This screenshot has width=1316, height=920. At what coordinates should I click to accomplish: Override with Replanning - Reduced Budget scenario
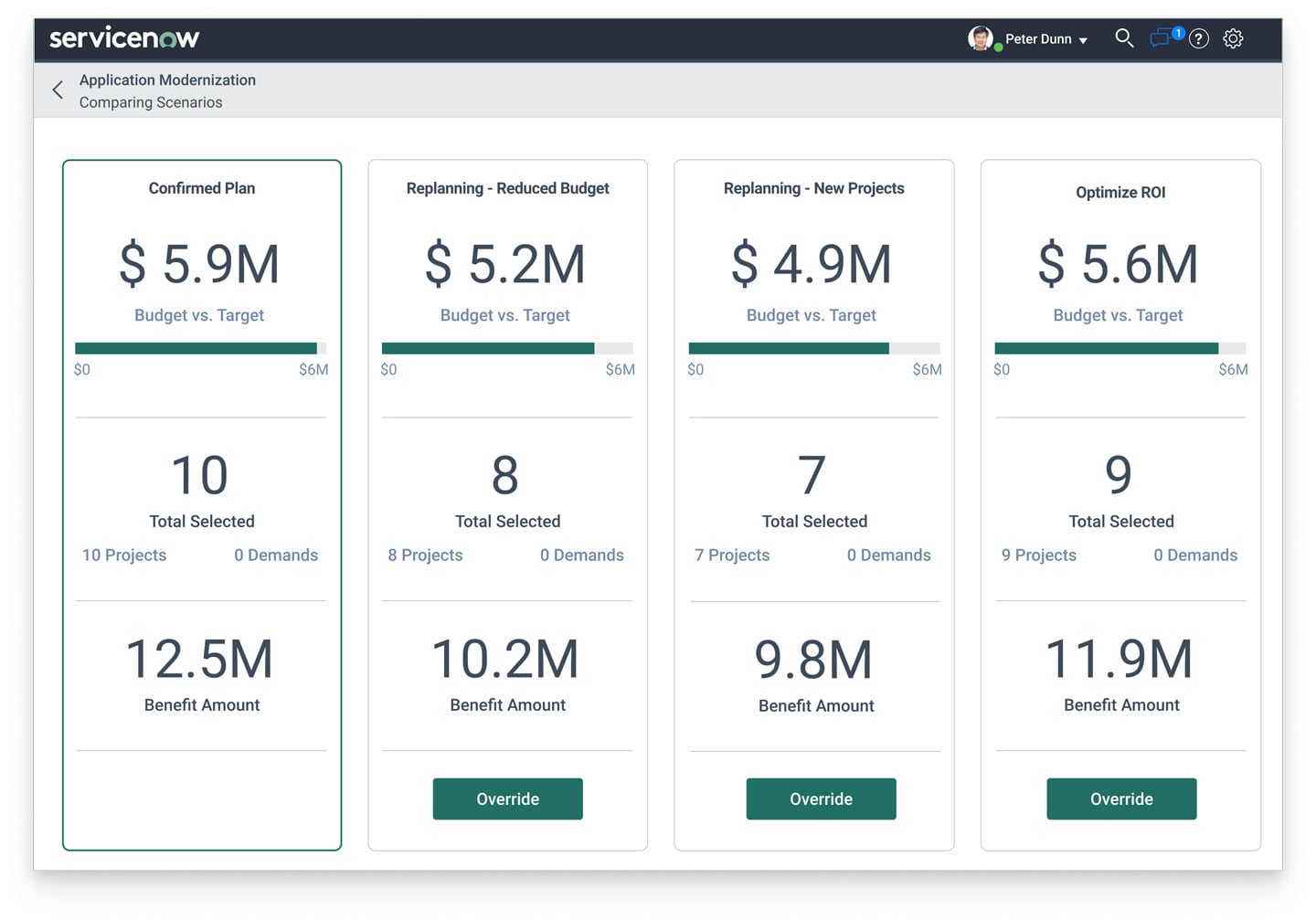pyautogui.click(x=507, y=798)
